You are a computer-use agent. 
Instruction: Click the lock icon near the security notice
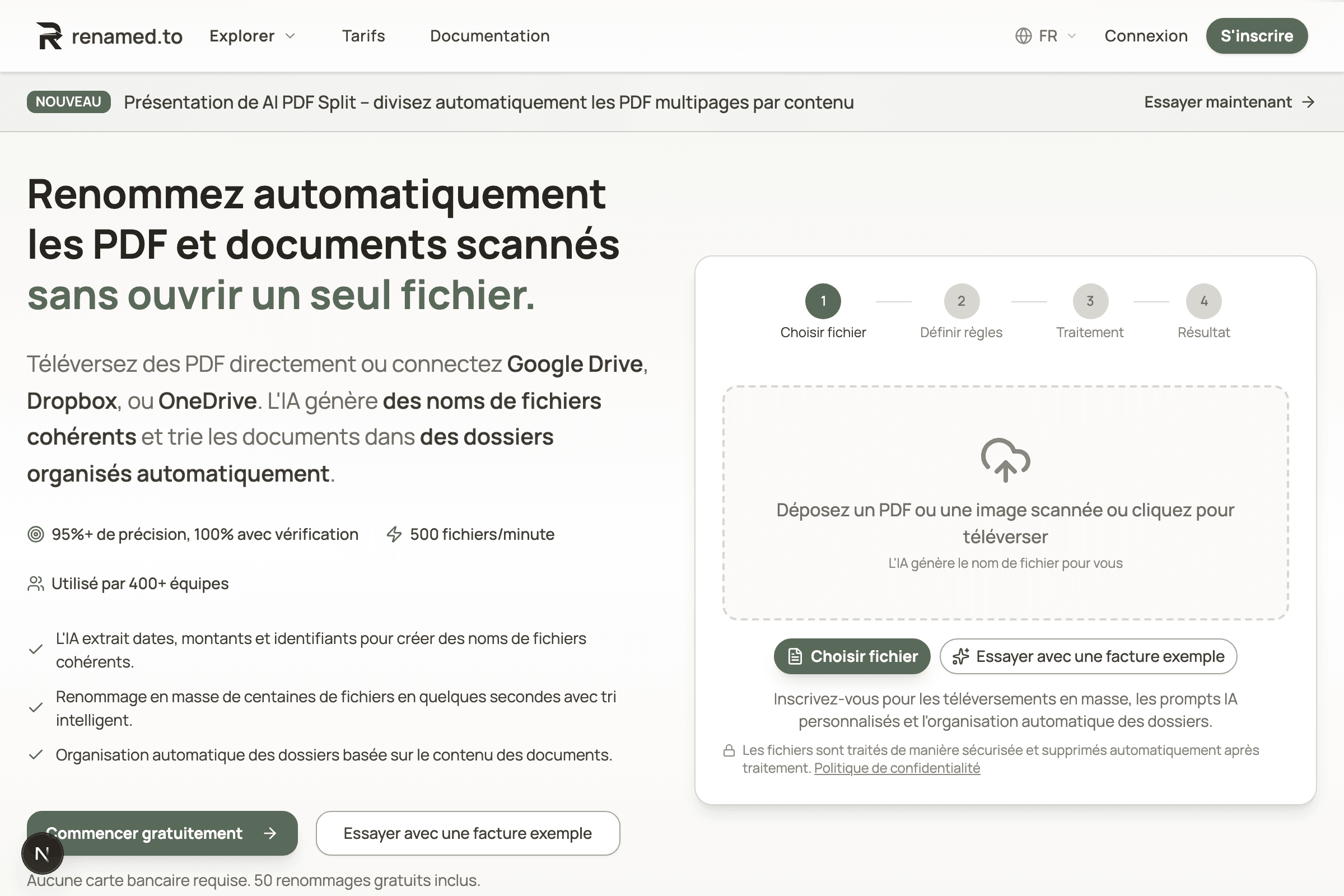click(729, 750)
